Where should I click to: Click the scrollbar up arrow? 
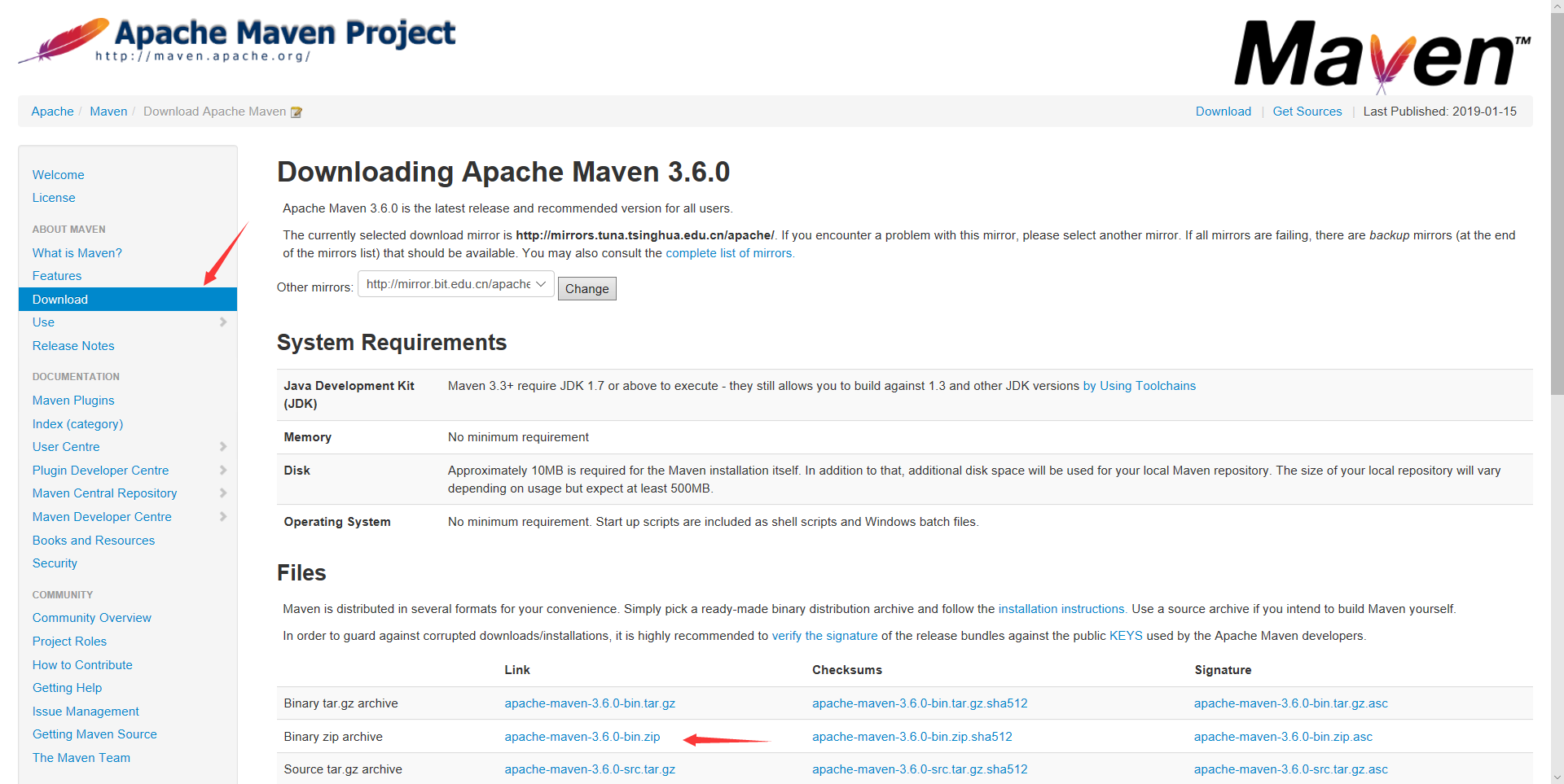pos(1557,7)
